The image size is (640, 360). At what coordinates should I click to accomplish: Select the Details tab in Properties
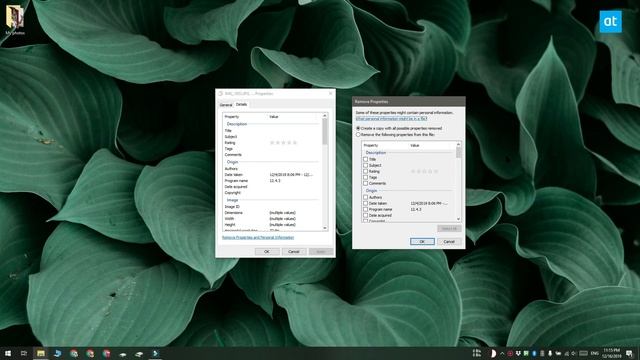[242, 104]
